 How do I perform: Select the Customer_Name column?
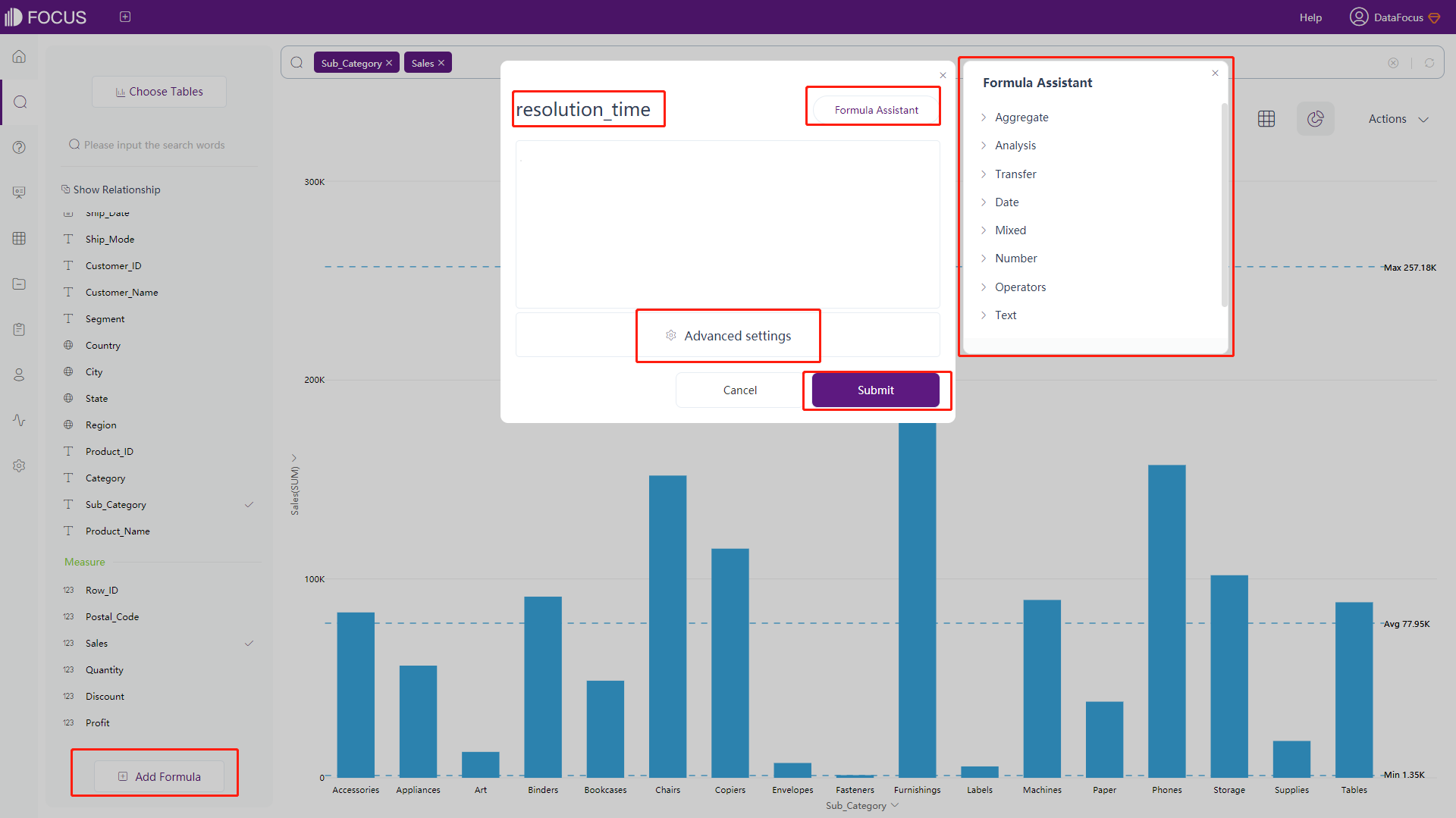[122, 293]
